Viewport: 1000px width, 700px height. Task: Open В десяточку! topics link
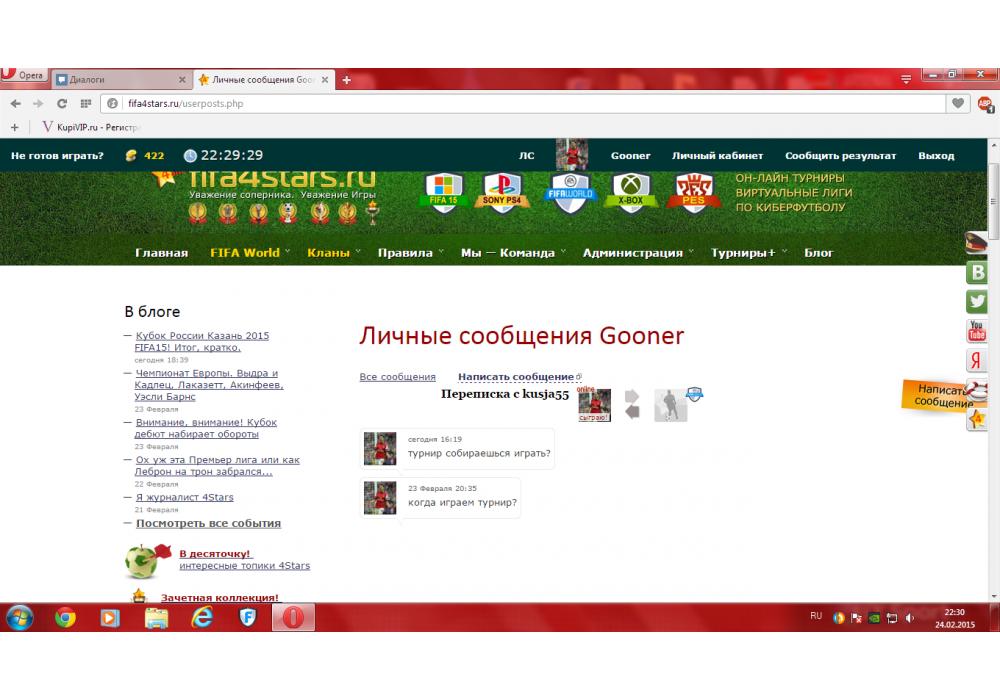point(214,554)
